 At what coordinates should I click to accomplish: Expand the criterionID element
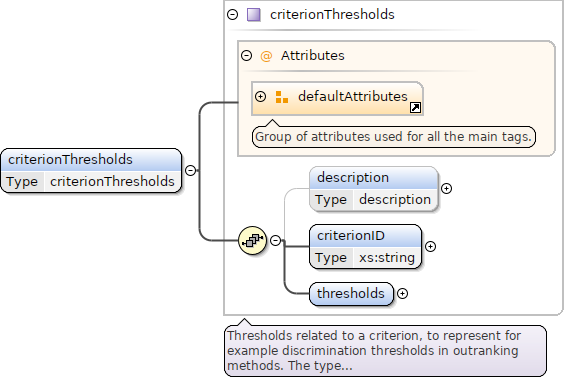pos(430,246)
